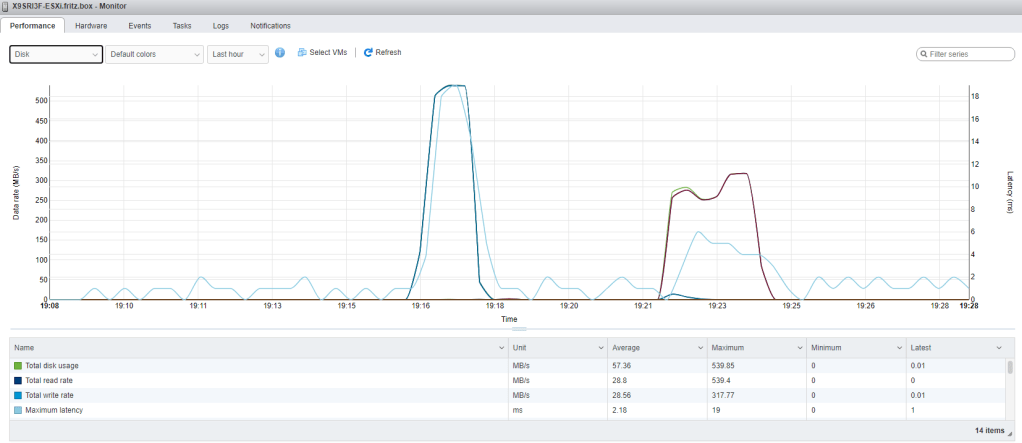Expand Minimum column header menu
This screenshot has width=1022, height=443.
click(898, 348)
